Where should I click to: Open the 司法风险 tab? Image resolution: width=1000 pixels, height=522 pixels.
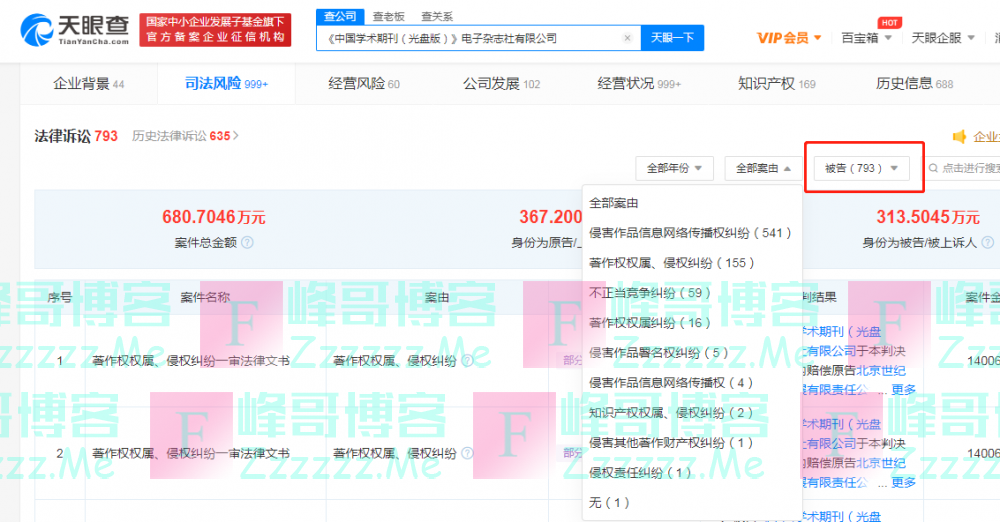click(x=226, y=84)
